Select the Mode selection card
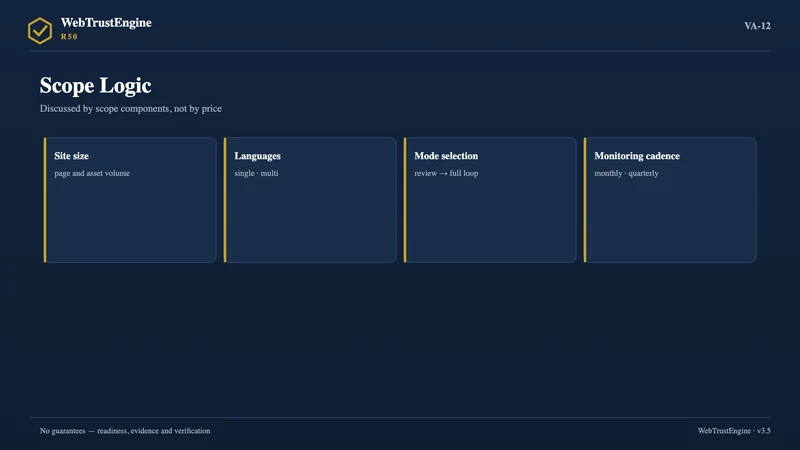 click(x=490, y=200)
